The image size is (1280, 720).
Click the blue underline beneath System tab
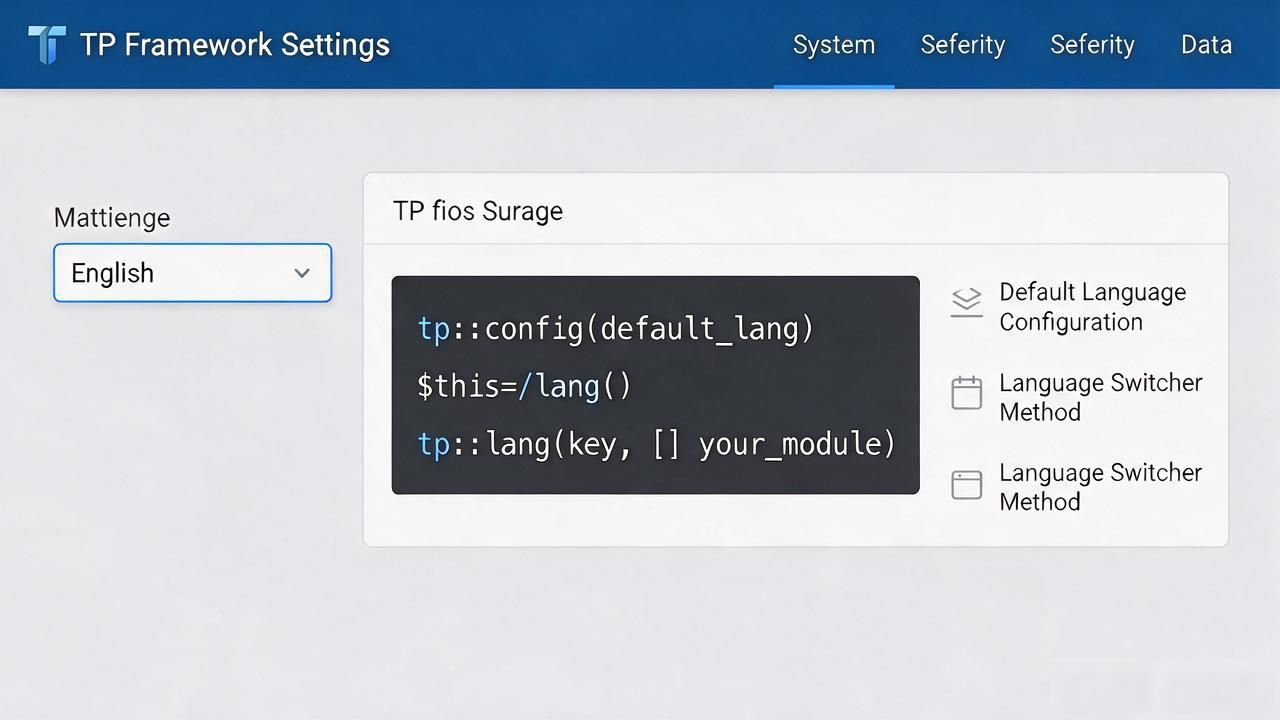coord(834,86)
